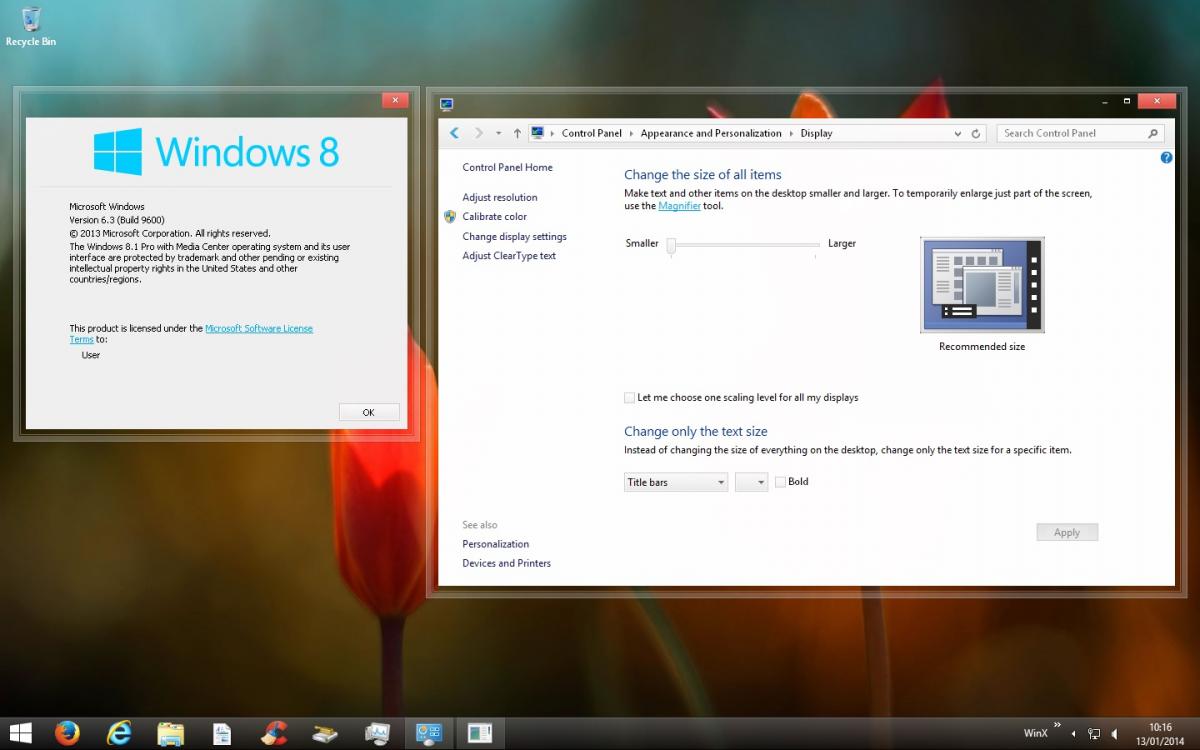Click the size slider thumb near Smaller
The image size is (1200, 750).
click(x=672, y=245)
